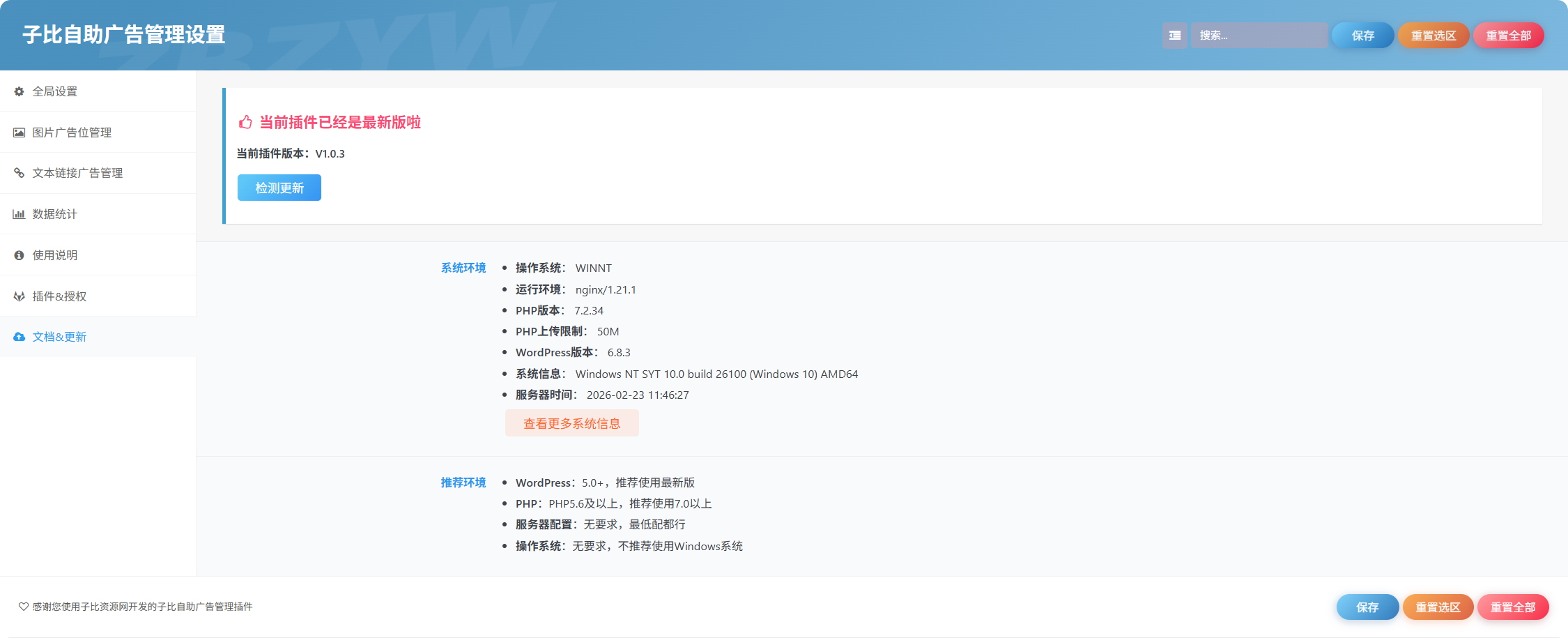The height and width of the screenshot is (638, 1568).
Task: Click the gear icon beside 全局设置
Action: pos(19,91)
